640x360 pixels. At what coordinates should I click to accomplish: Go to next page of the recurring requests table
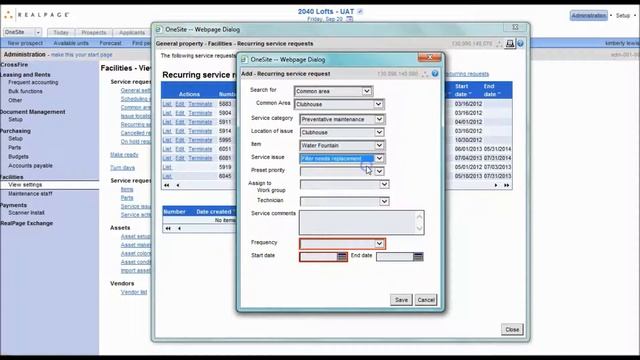(496, 185)
